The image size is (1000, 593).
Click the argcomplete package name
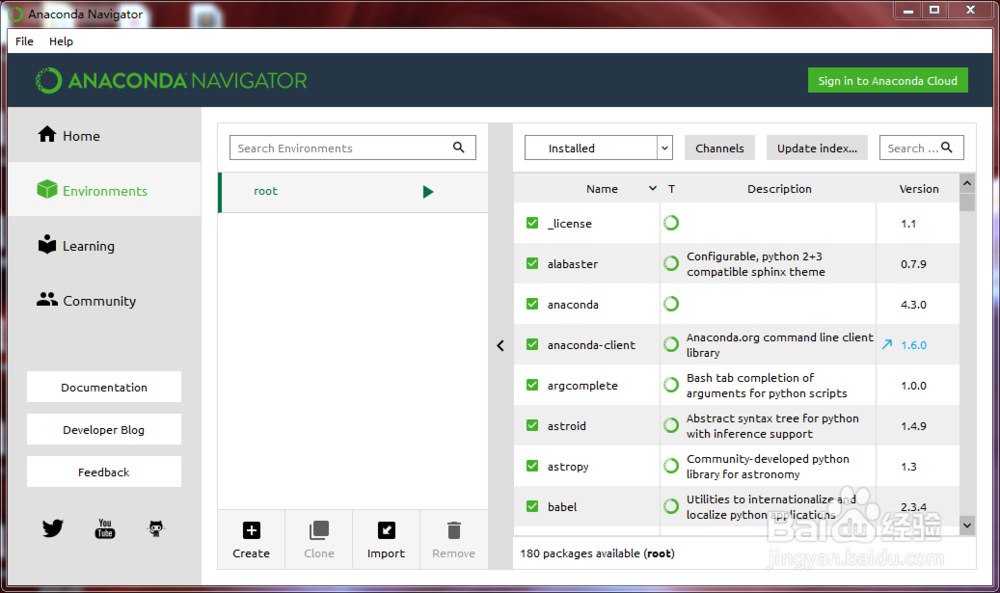(x=582, y=386)
